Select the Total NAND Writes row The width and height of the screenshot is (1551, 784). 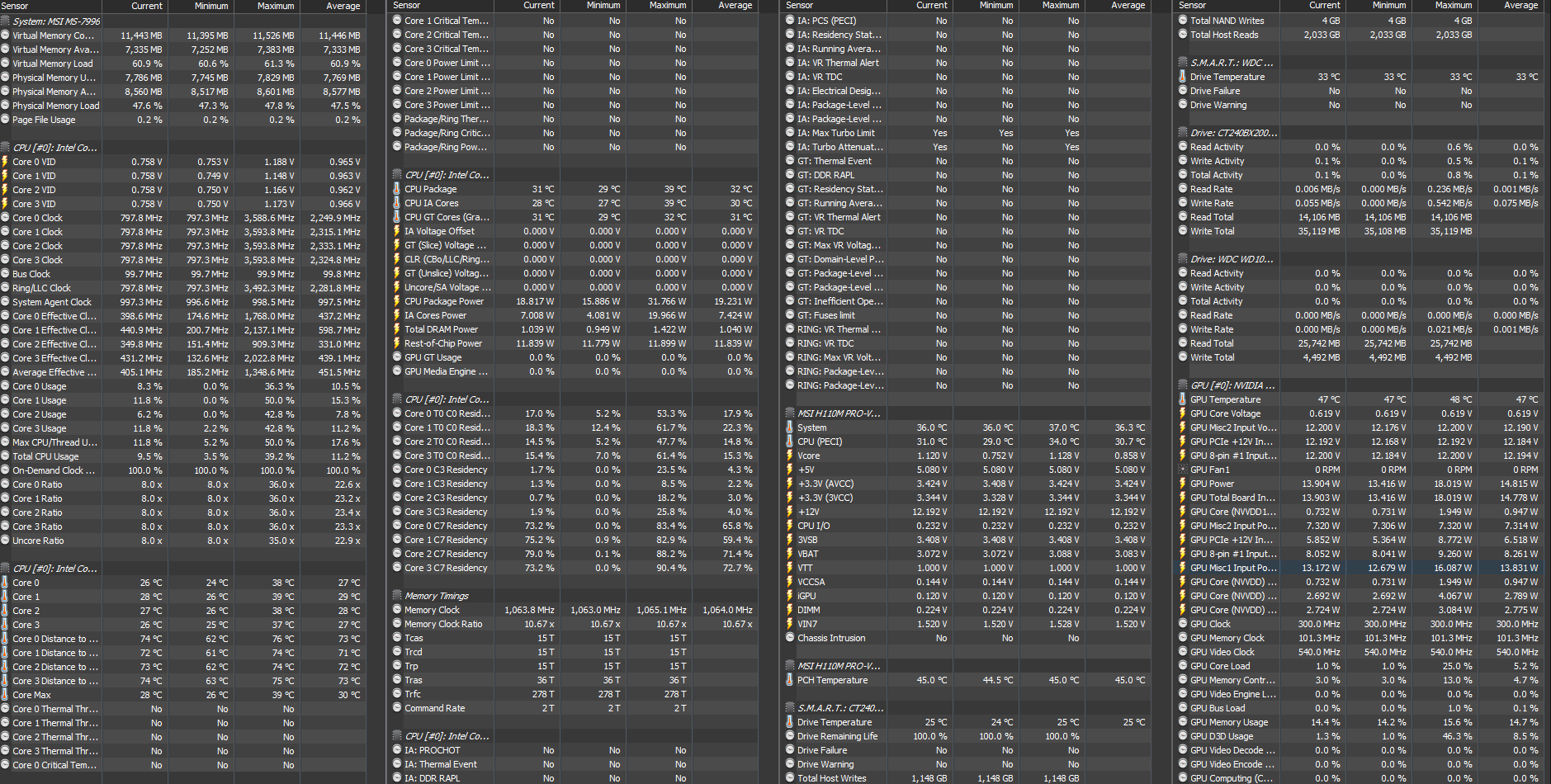[x=1361, y=21]
